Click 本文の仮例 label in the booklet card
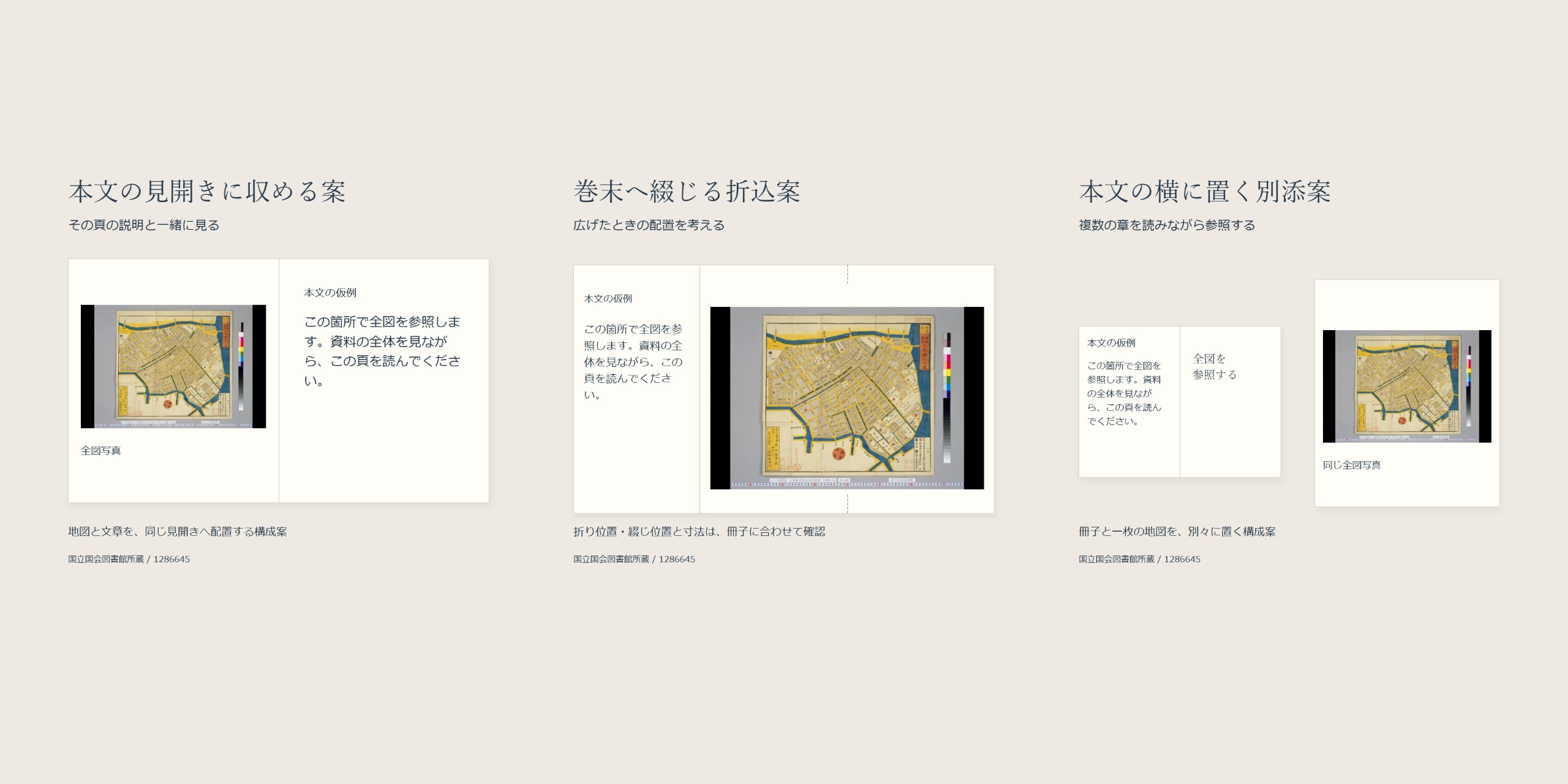This screenshot has width=1568, height=784. pyautogui.click(x=1111, y=342)
